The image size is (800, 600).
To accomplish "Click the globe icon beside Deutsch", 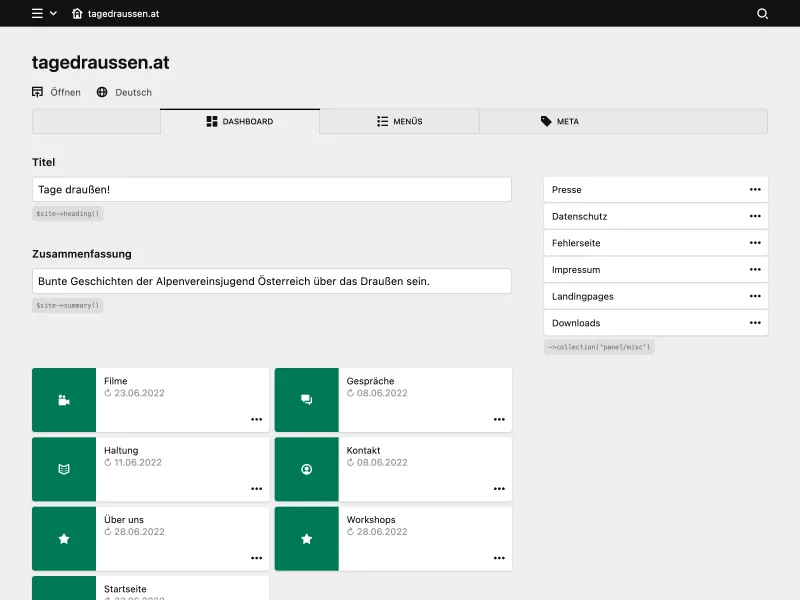I will pos(99,91).
